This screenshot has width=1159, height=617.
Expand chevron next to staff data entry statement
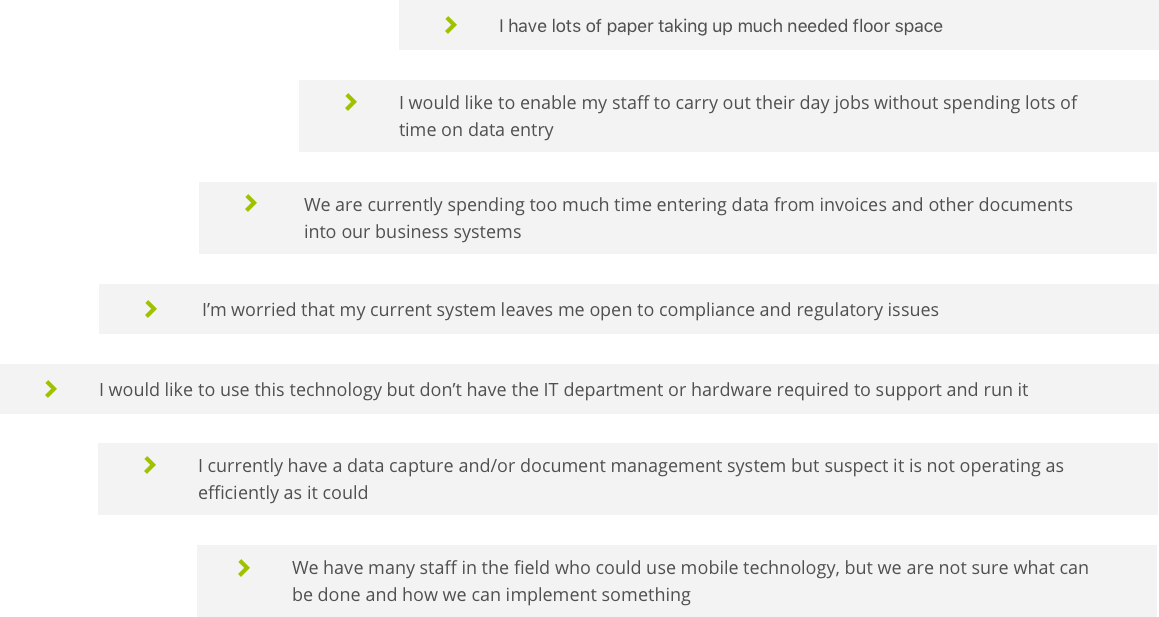click(x=351, y=102)
